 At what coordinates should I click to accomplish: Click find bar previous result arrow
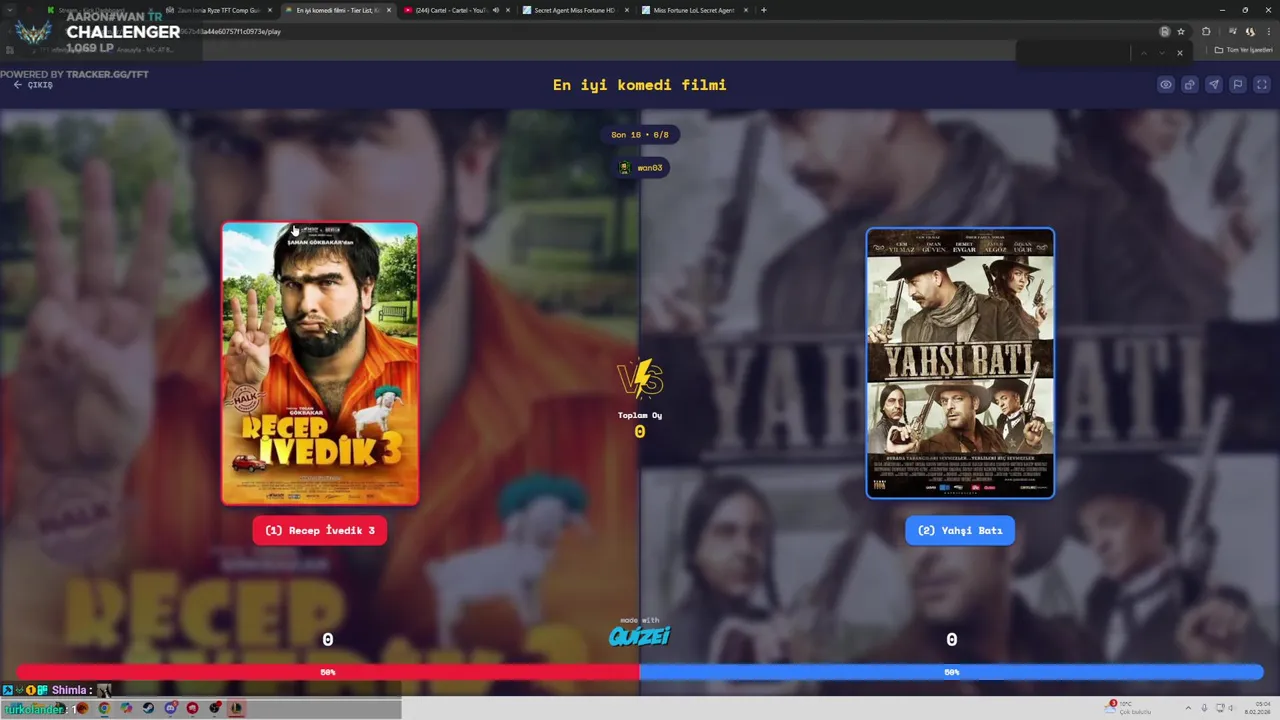click(x=1144, y=53)
